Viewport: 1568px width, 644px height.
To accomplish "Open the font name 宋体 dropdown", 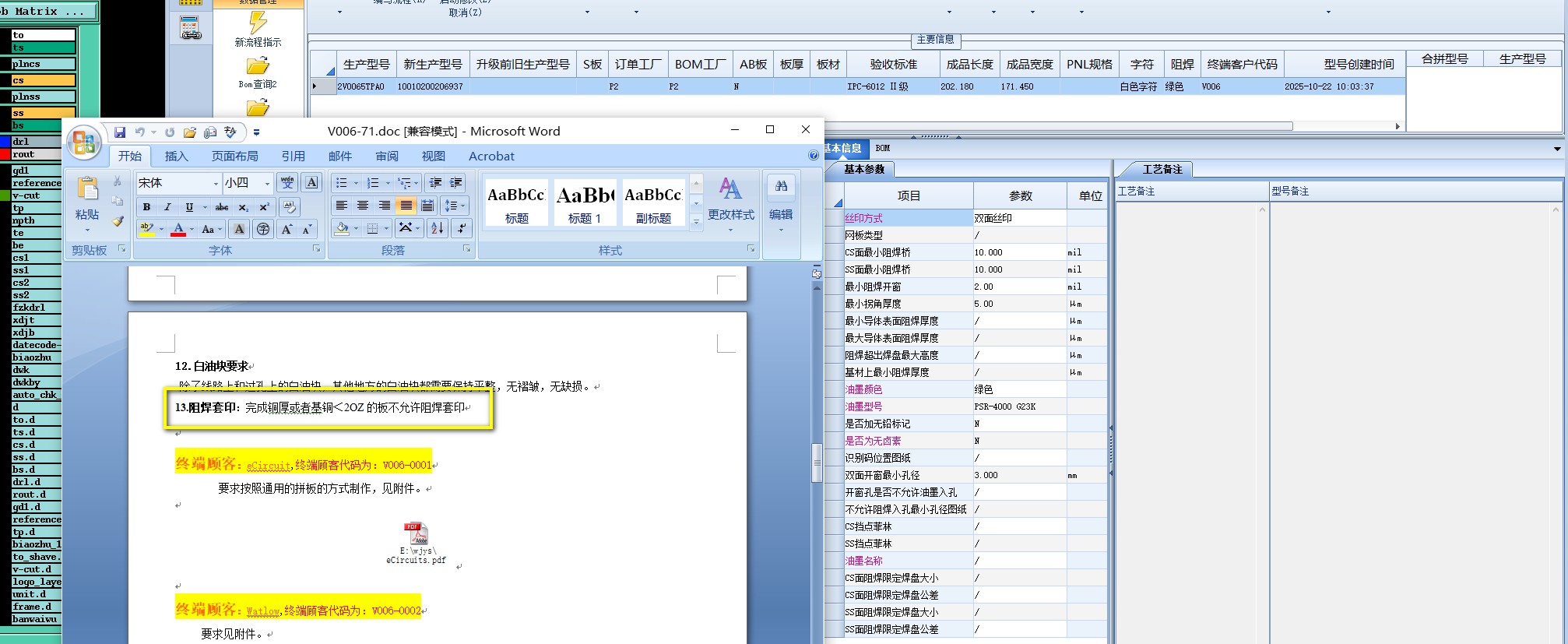I will pyautogui.click(x=216, y=183).
